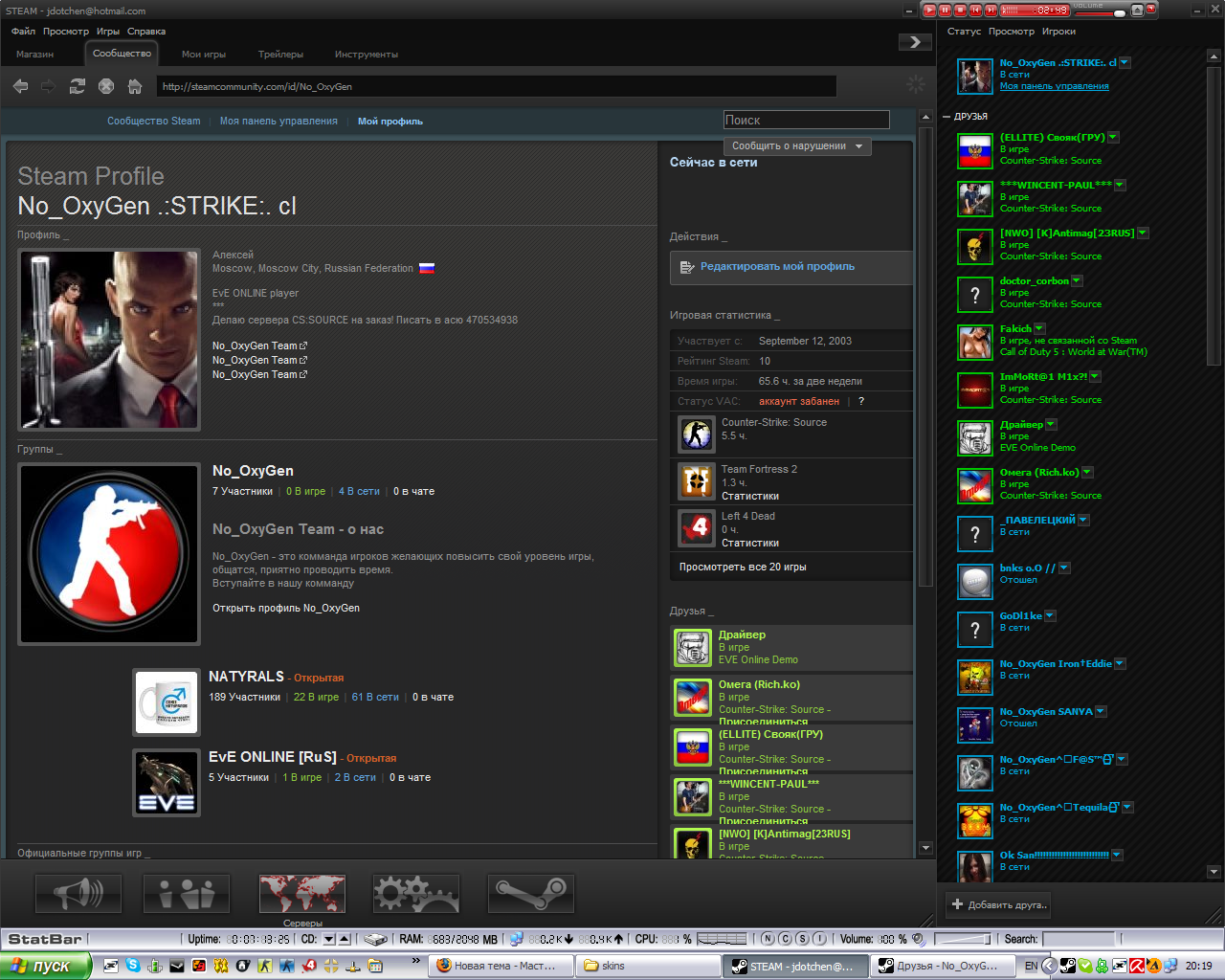Reload the Steam community page
Screen dimensions: 1225x980
[78, 86]
